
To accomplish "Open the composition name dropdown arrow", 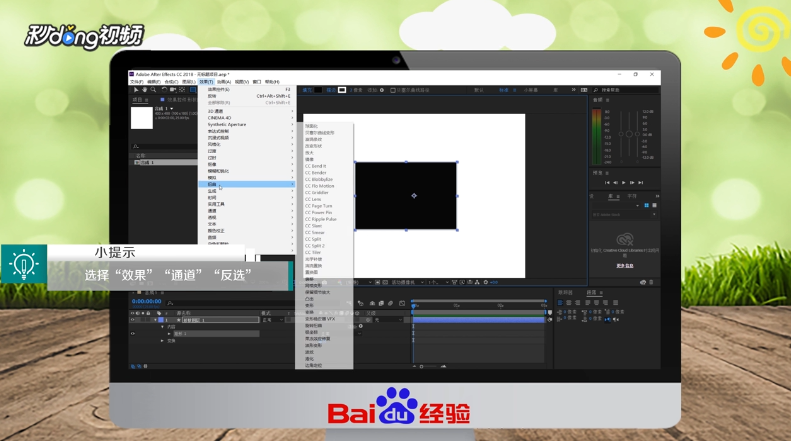I will 172,108.
